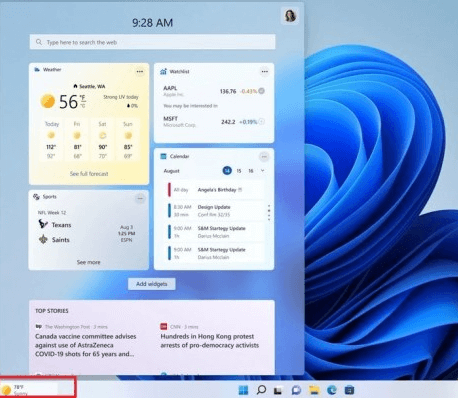
Task: Open the AAPL stock row
Action: [214, 91]
